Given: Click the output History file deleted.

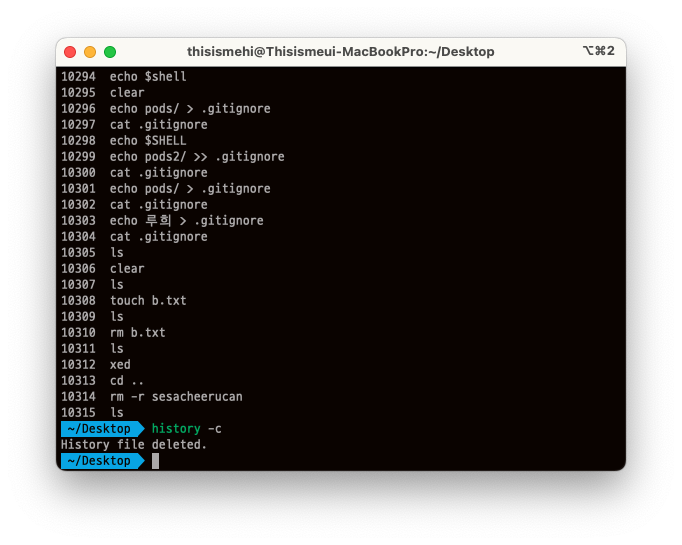Looking at the screenshot, I should click(x=134, y=445).
